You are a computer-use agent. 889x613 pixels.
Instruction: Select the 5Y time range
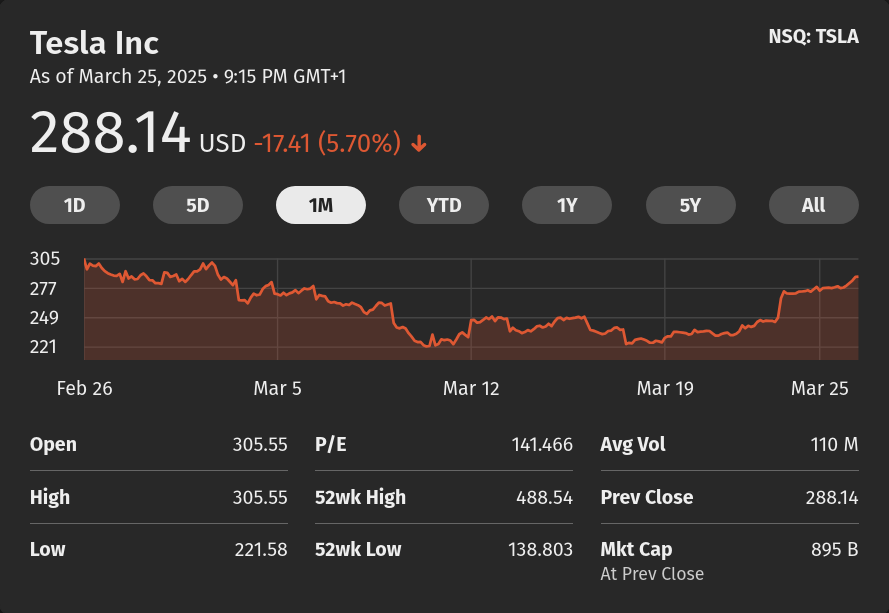point(691,205)
